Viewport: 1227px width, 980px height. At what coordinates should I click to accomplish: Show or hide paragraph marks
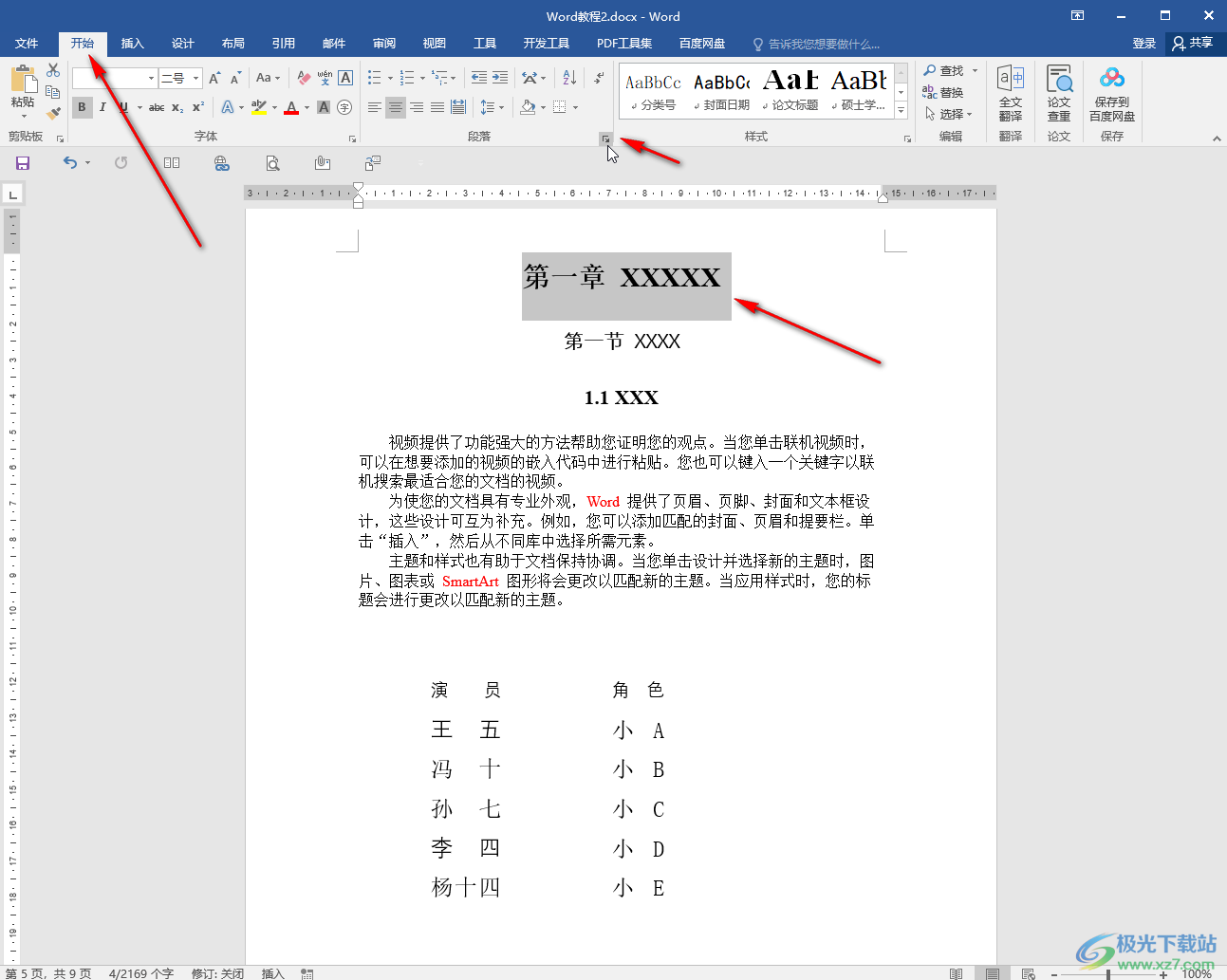(x=599, y=78)
